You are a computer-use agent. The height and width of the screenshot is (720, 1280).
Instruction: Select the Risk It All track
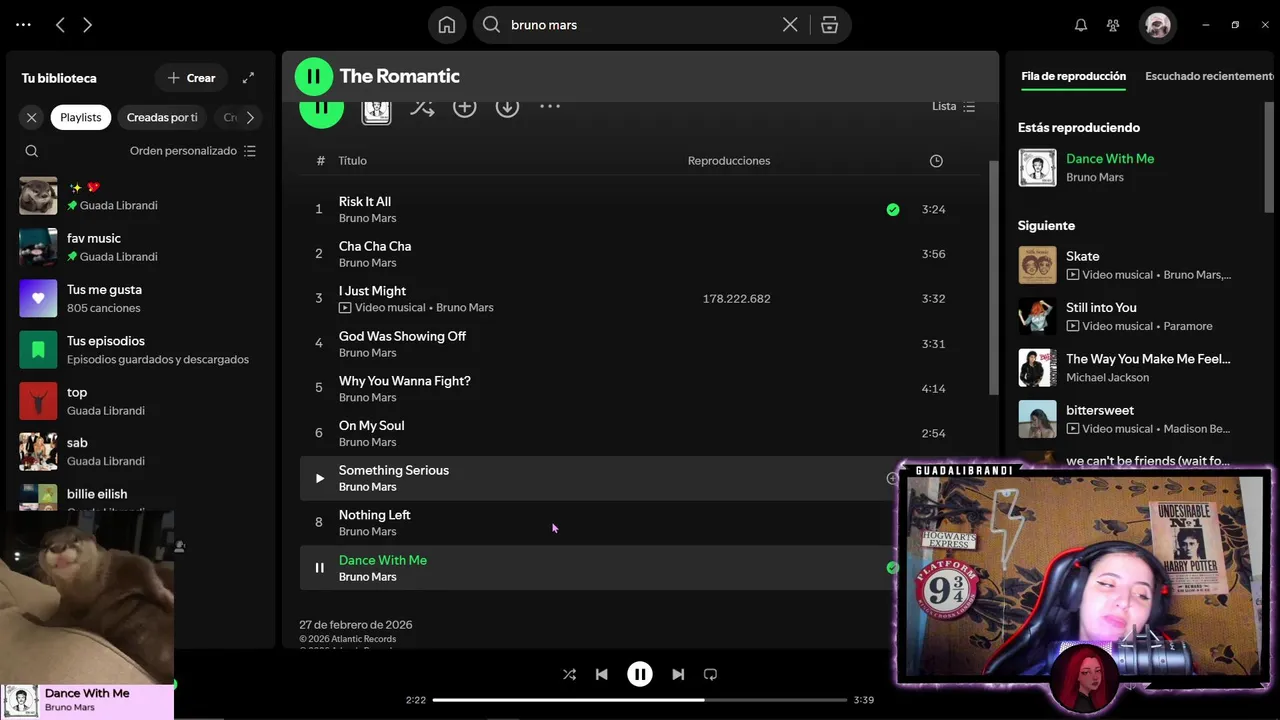[640, 209]
